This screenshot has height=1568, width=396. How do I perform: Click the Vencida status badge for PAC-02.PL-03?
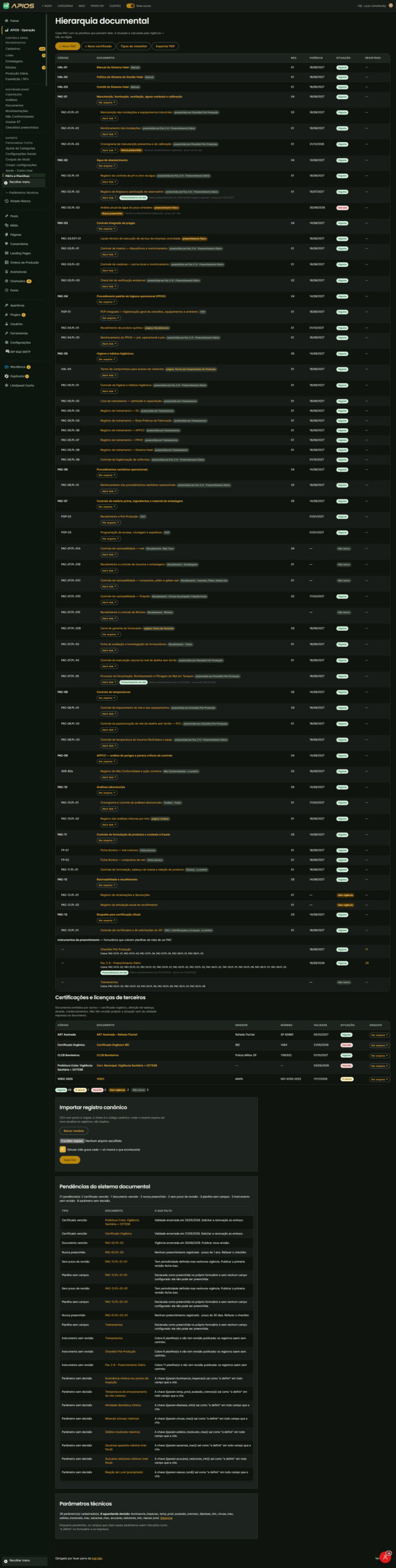[342, 208]
